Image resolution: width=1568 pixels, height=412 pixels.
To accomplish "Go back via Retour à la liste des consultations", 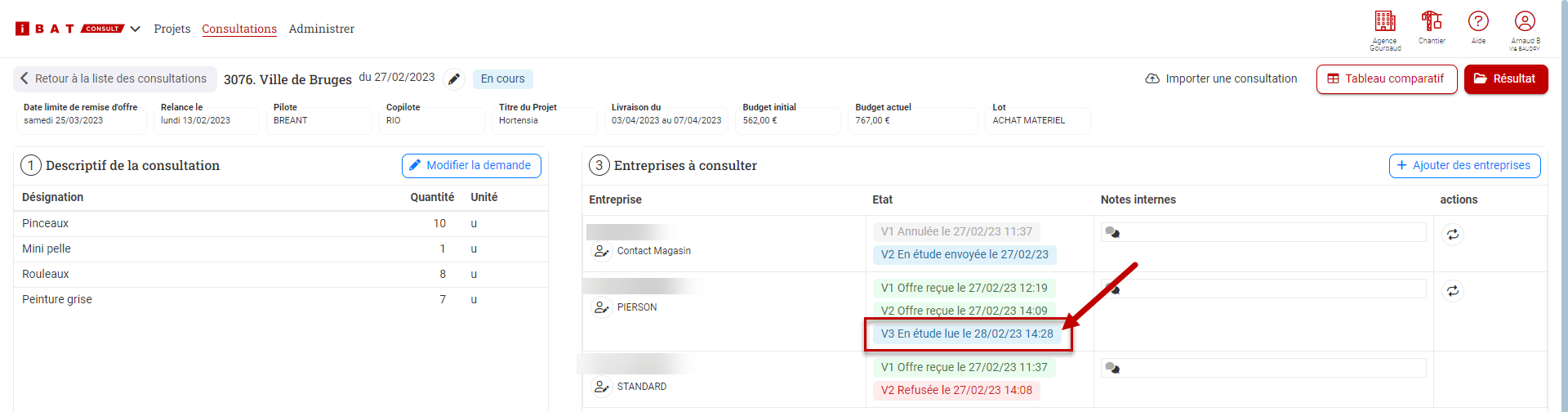I will [114, 79].
